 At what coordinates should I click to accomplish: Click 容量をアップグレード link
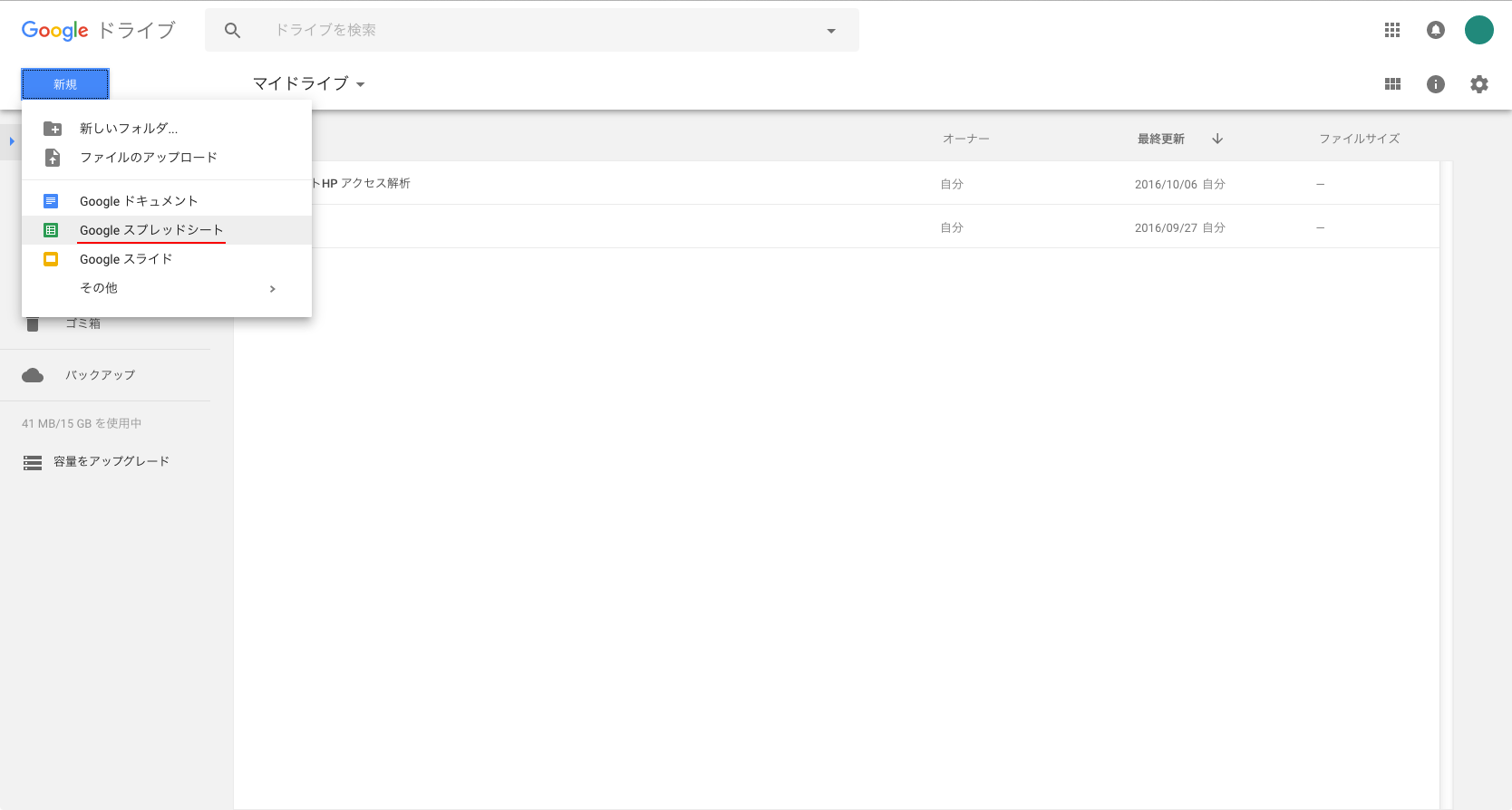pos(111,461)
